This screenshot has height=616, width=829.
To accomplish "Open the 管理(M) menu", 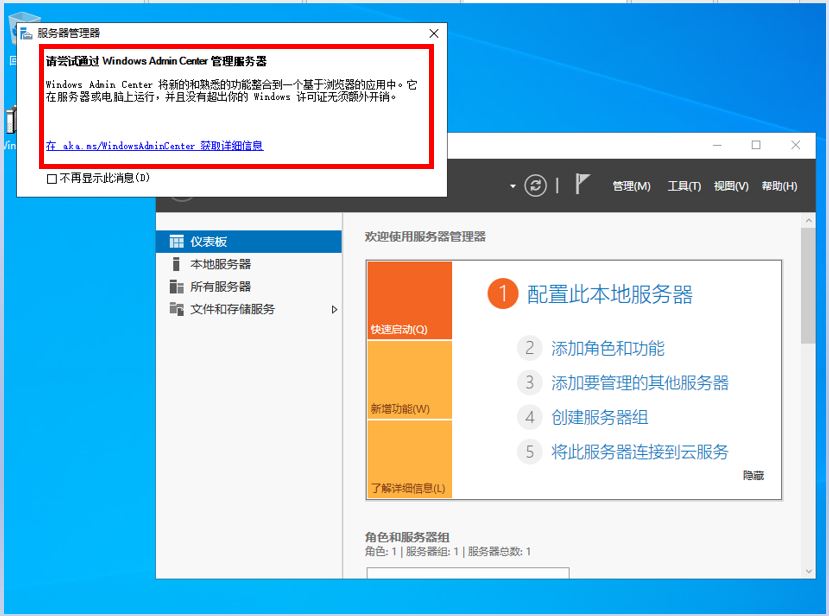I will point(631,186).
